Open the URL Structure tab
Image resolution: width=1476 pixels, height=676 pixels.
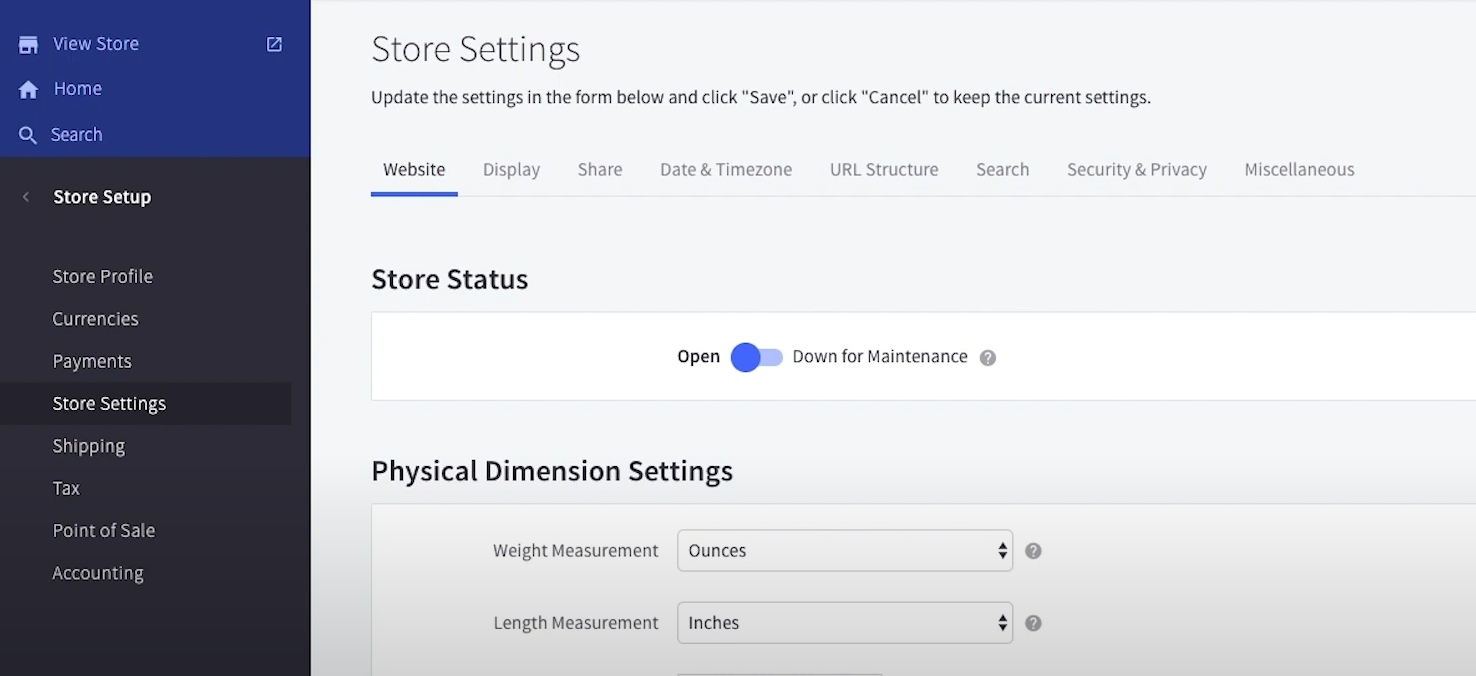click(x=884, y=170)
